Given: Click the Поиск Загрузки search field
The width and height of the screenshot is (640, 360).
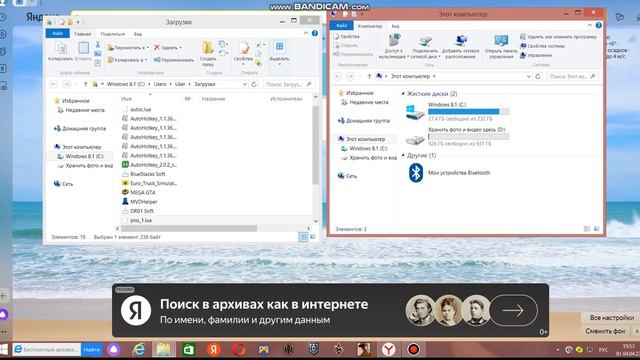Looking at the screenshot, I should (288, 84).
